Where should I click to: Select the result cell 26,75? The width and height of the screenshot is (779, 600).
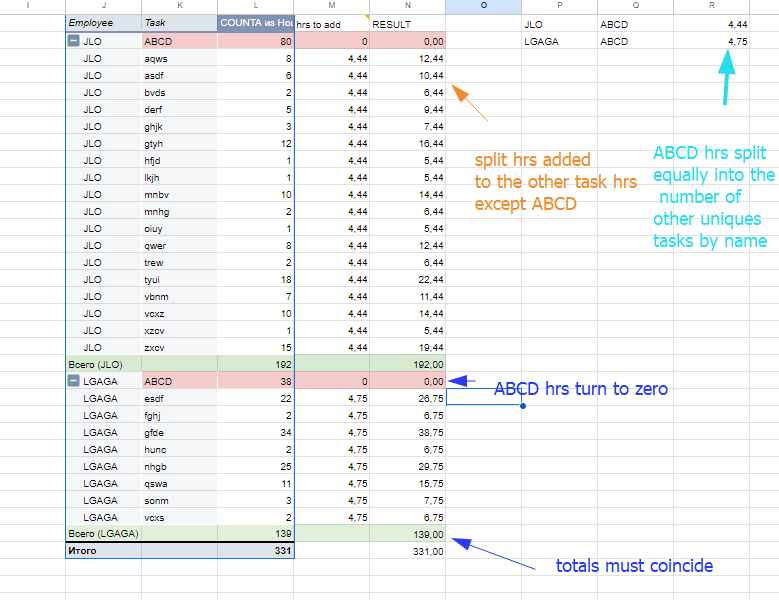(407, 398)
